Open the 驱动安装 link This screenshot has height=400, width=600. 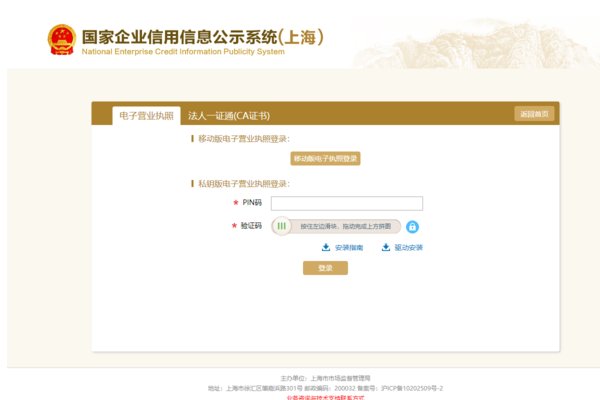point(409,248)
